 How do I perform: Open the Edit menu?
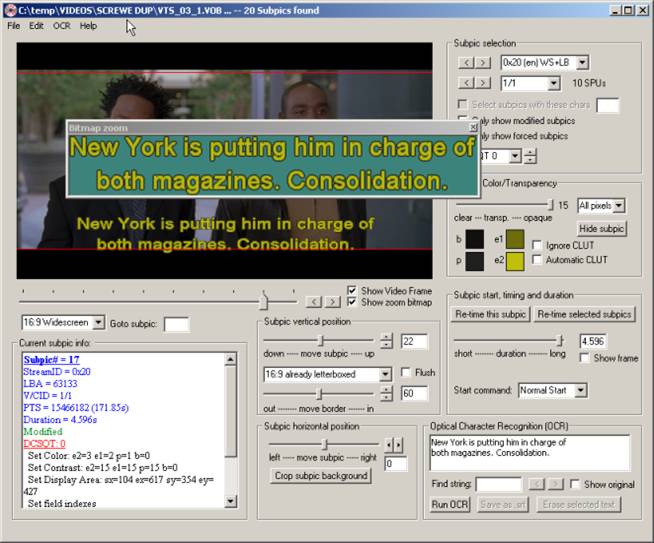(36, 26)
